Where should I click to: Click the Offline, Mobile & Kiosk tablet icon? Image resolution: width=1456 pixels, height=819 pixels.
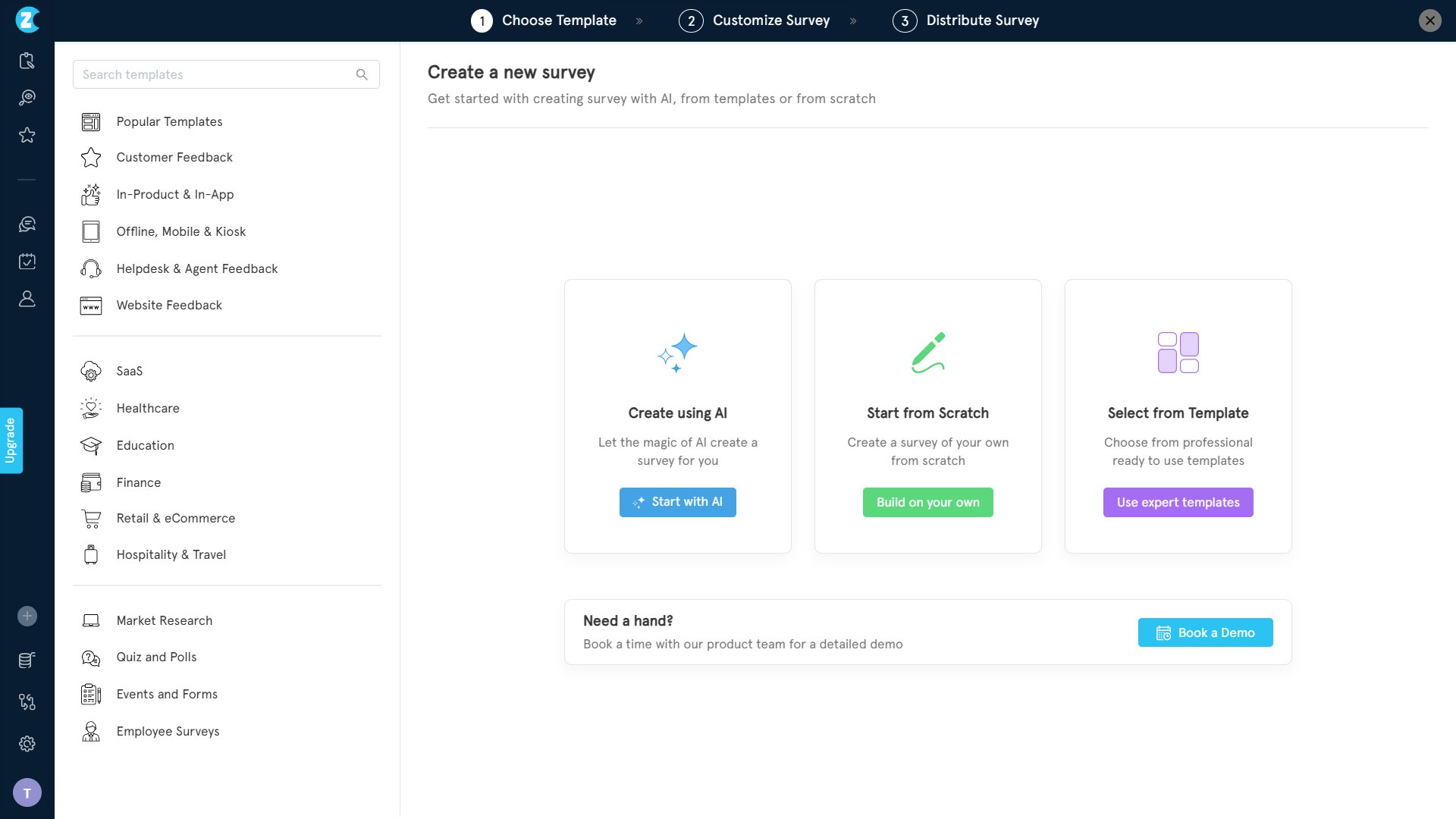coord(91,231)
